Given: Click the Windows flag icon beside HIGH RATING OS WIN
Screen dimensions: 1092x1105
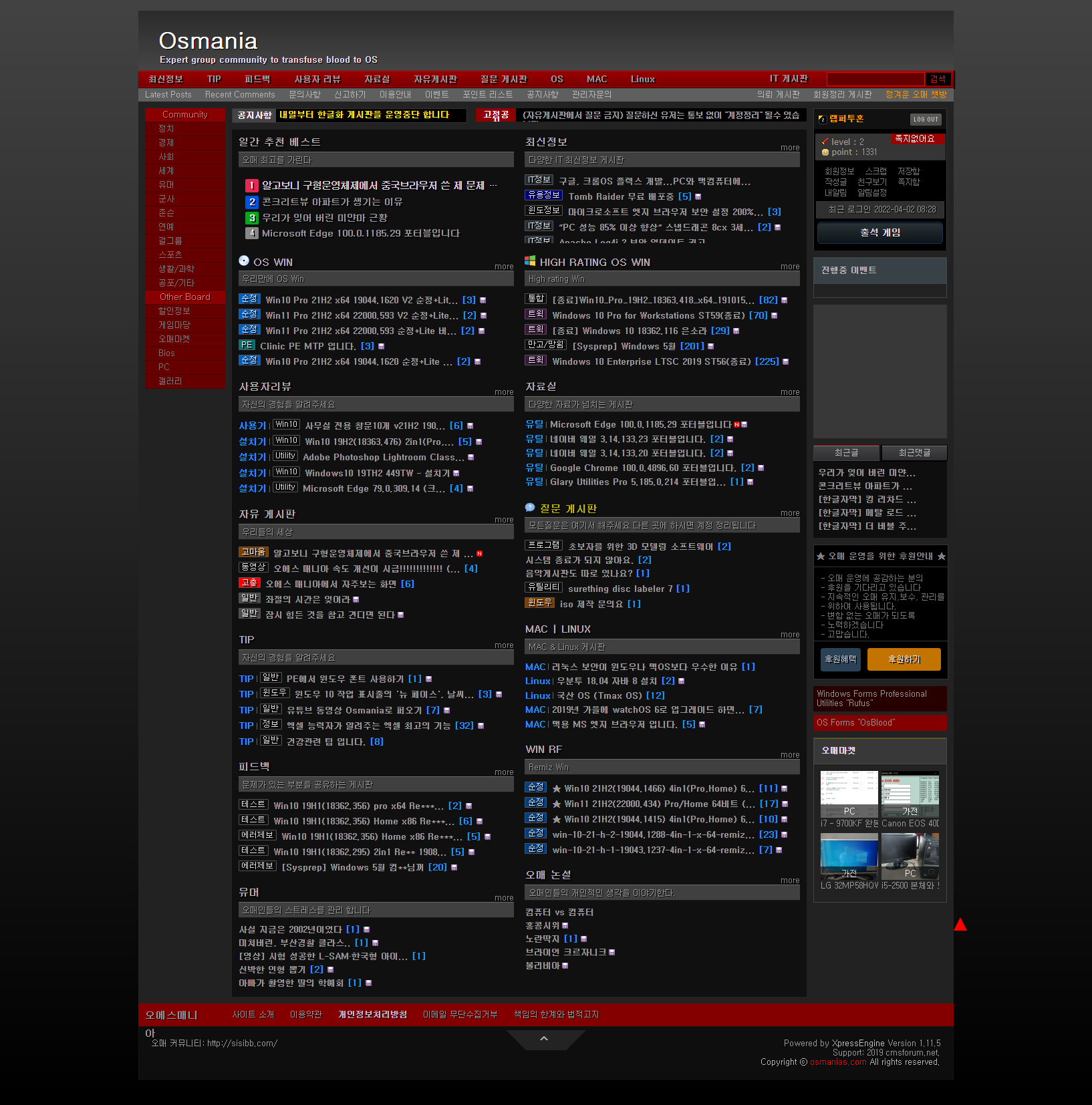Looking at the screenshot, I should [x=530, y=261].
